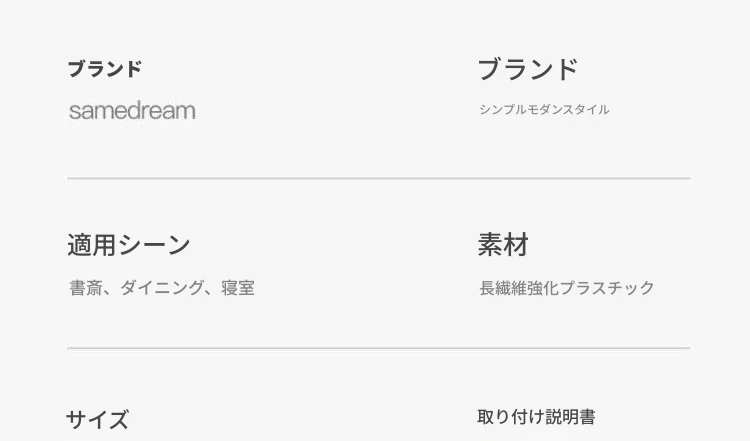The width and height of the screenshot is (750, 441).
Task: Click the ブランド heading above シンプルモダンスタイル
Action: (x=528, y=69)
